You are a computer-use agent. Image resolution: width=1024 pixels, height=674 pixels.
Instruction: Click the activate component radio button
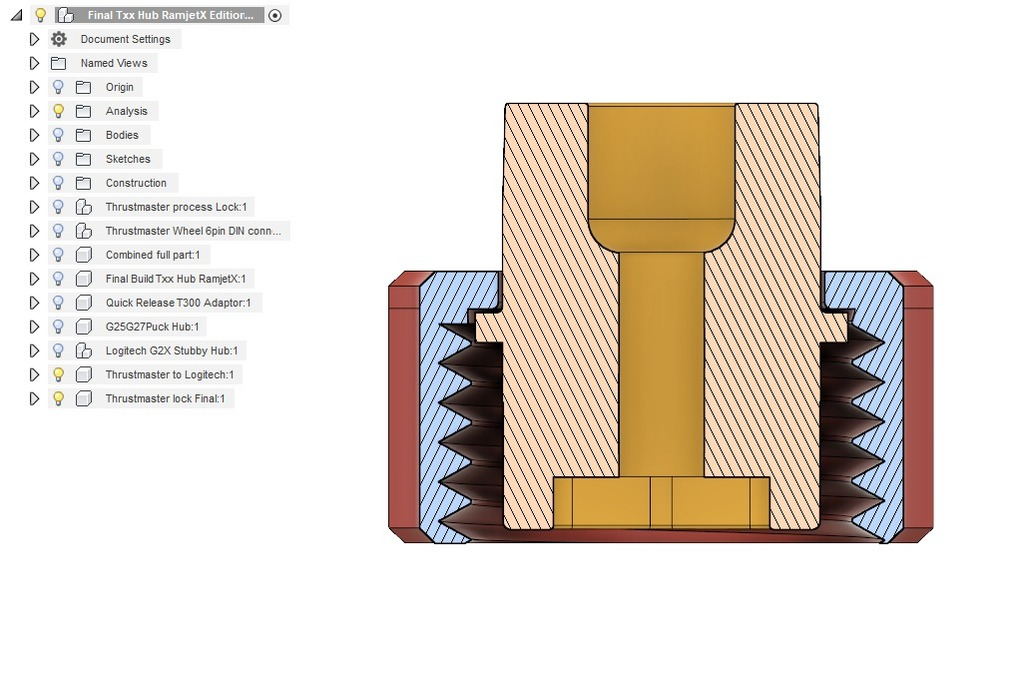pos(275,15)
